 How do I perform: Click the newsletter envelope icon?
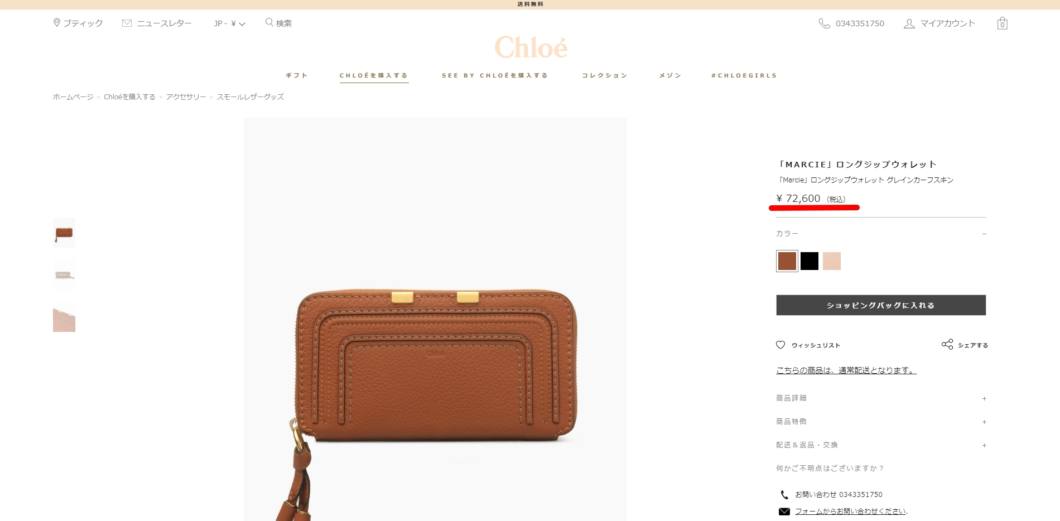127,23
